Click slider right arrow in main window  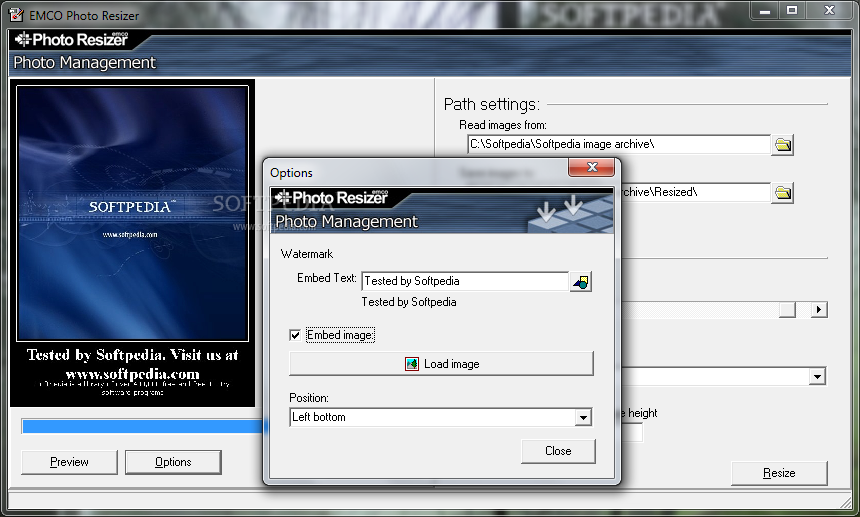[819, 310]
